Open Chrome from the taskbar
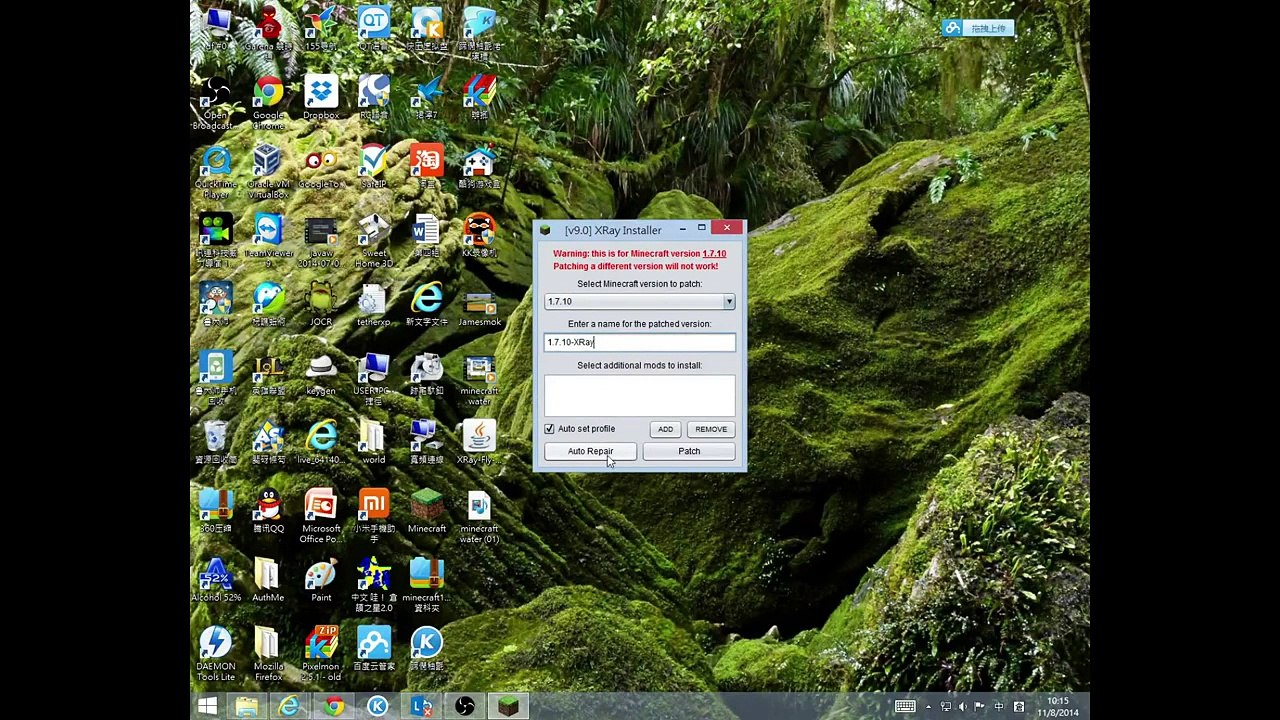Image resolution: width=1280 pixels, height=720 pixels. (x=333, y=707)
